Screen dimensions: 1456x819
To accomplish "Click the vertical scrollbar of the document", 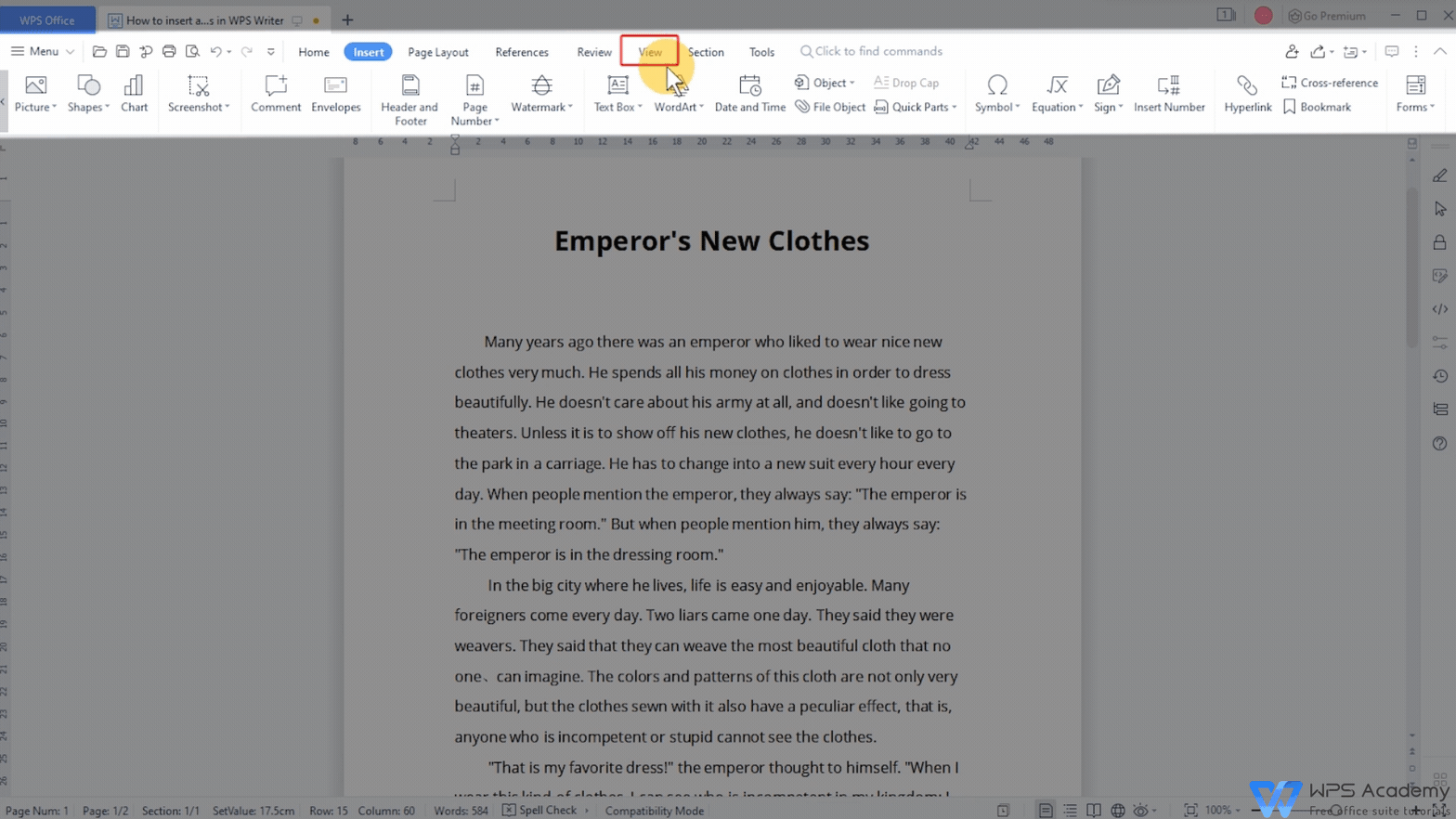I will [1412, 267].
